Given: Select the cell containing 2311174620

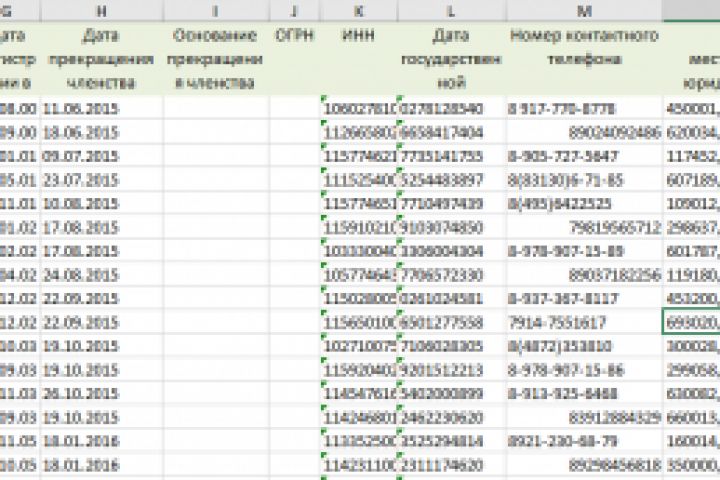Looking at the screenshot, I should point(452,465).
